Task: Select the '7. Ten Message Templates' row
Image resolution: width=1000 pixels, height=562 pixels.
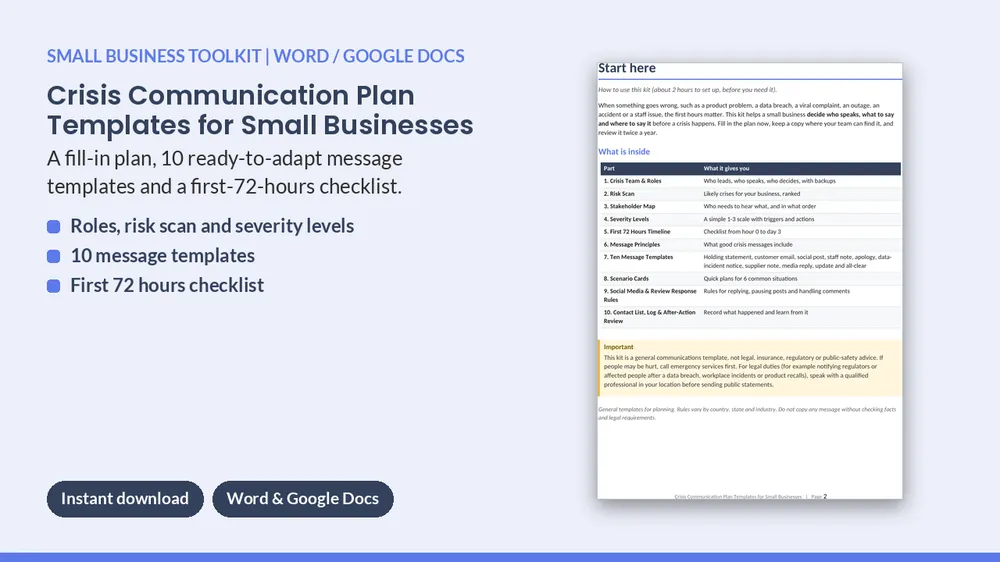Action: point(751,262)
